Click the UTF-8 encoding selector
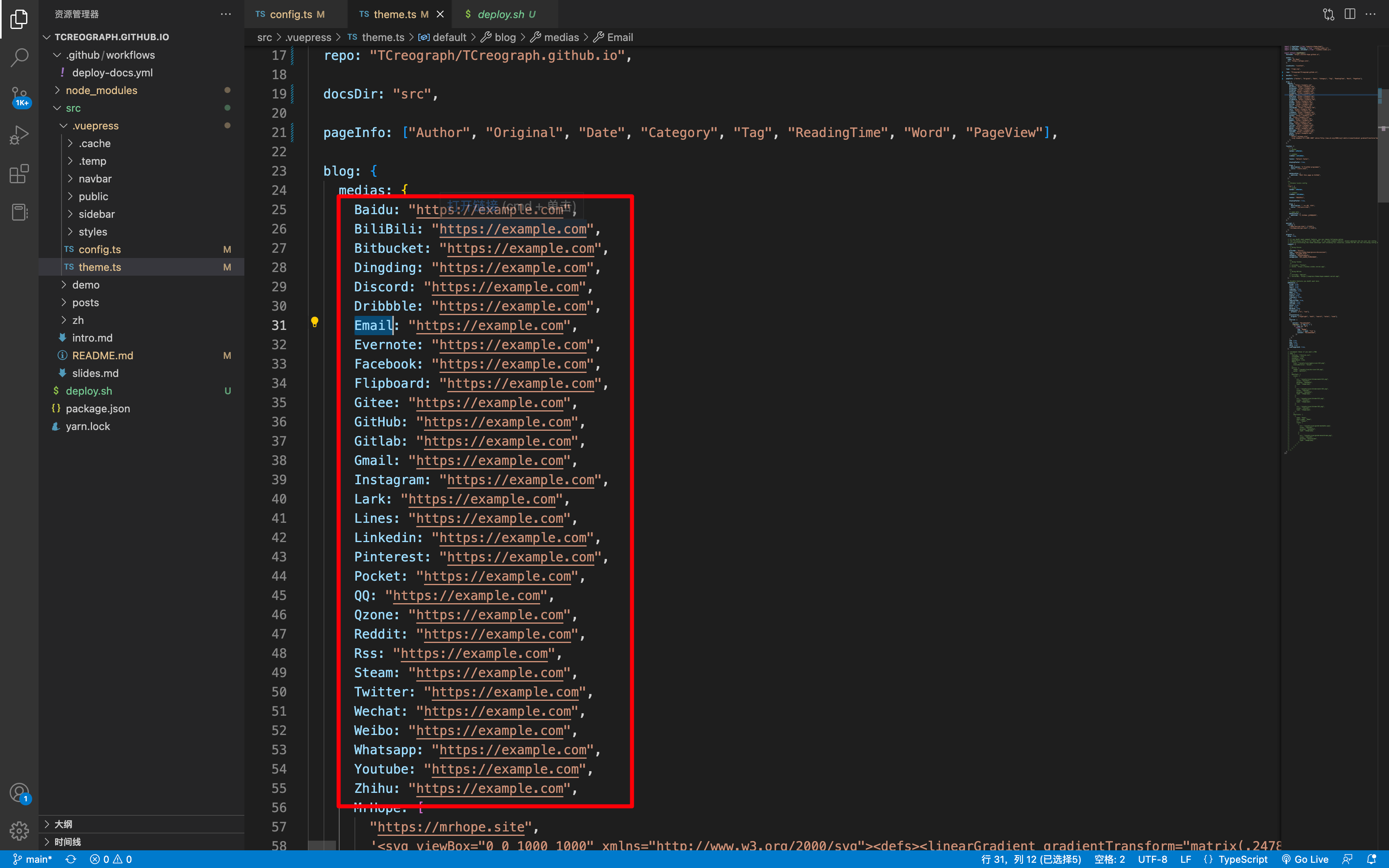This screenshot has width=1389, height=868. click(x=1153, y=859)
